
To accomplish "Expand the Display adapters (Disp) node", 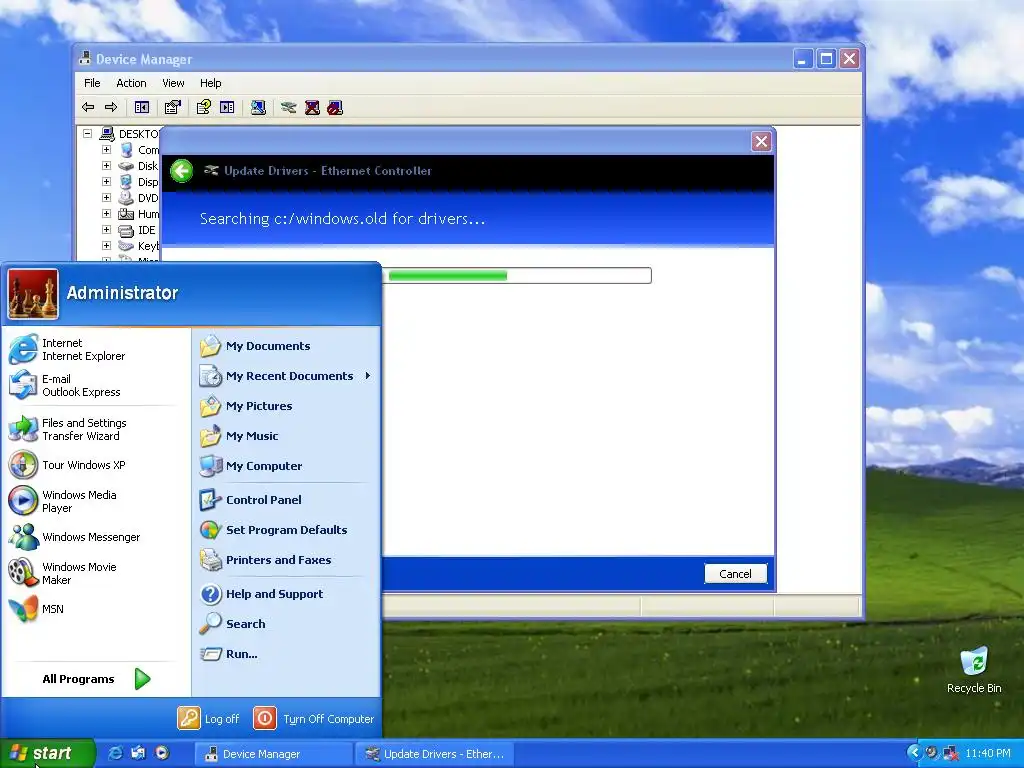I will pos(106,182).
